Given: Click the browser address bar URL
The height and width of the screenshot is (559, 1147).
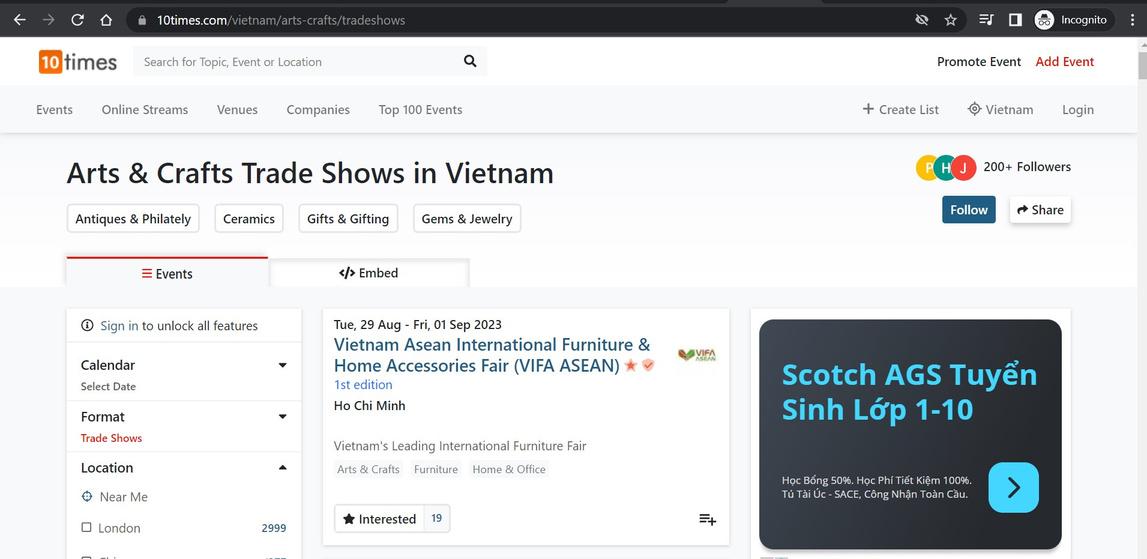Looking at the screenshot, I should (281, 20).
